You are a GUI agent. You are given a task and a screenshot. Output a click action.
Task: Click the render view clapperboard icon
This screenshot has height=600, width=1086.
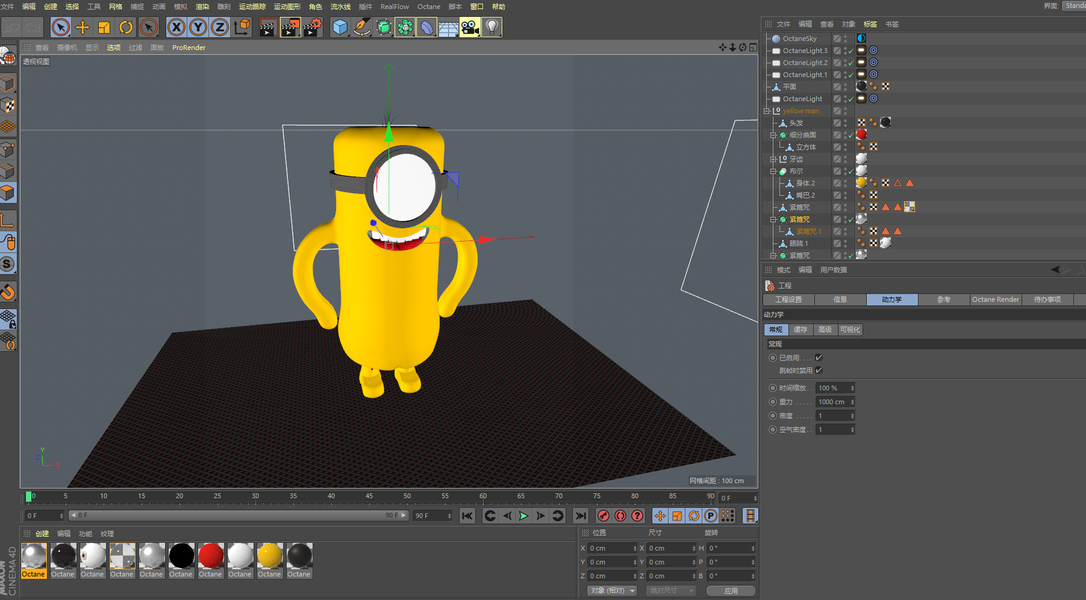tap(267, 28)
